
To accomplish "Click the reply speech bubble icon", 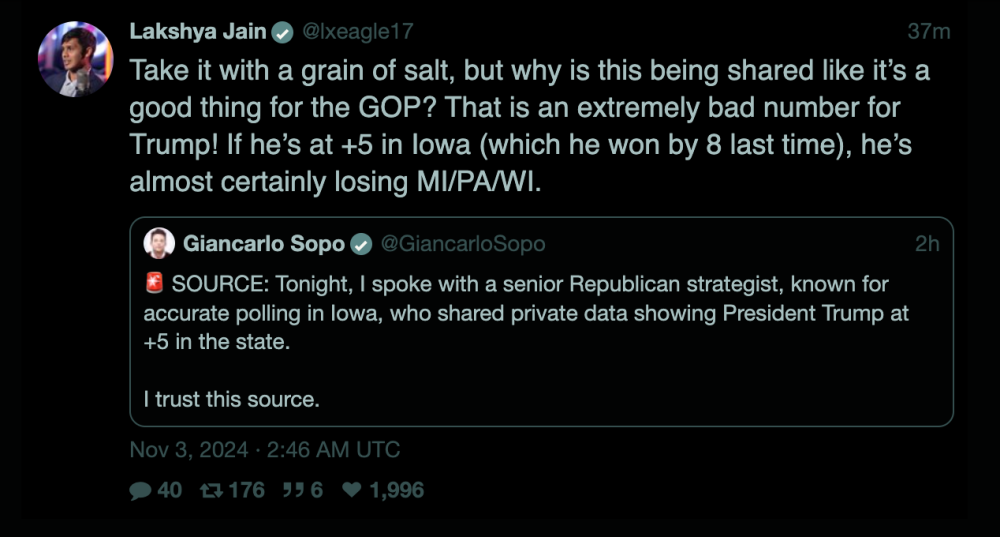I will [x=140, y=490].
